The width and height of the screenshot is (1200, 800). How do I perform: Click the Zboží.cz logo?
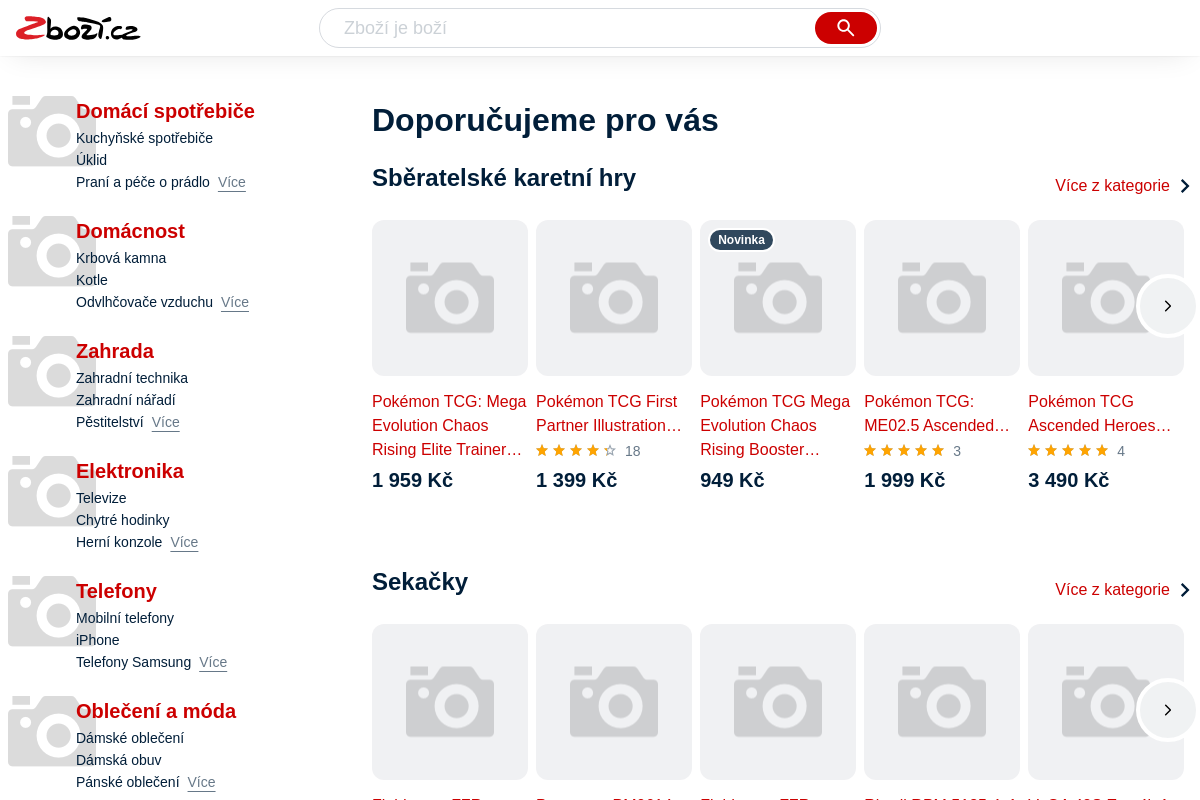pos(78,28)
